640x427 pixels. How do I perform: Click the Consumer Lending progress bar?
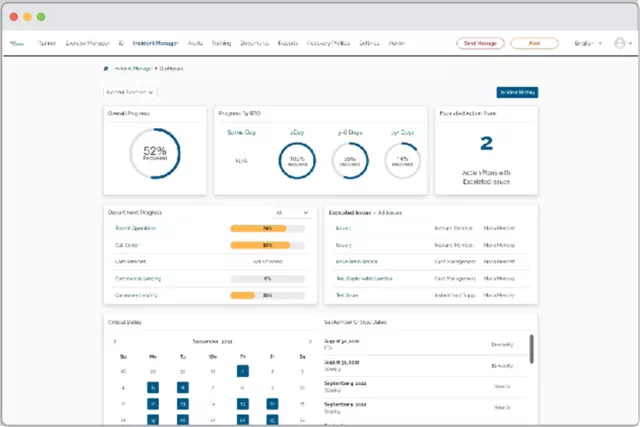[268, 295]
